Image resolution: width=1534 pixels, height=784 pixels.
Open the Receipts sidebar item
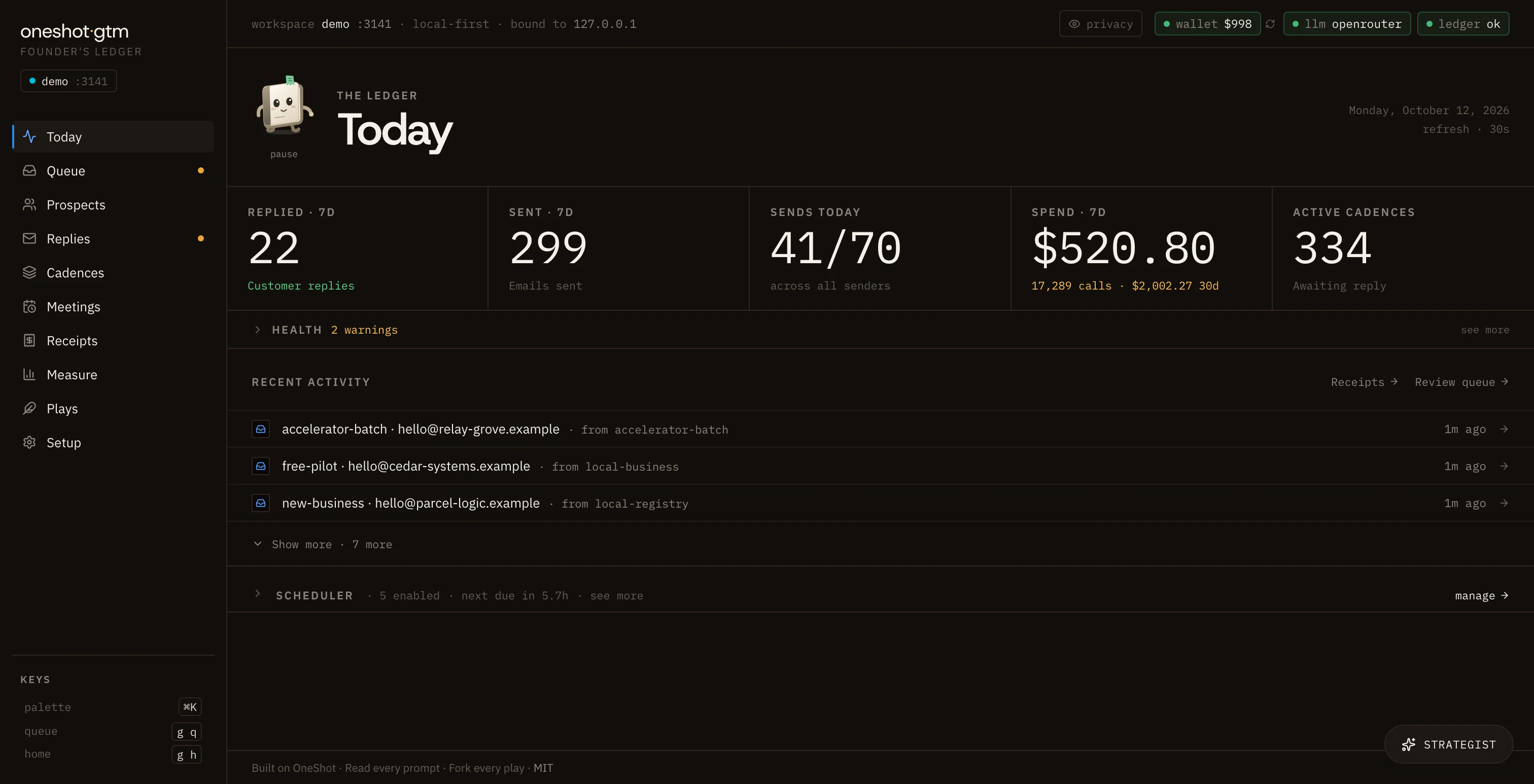[x=113, y=340]
